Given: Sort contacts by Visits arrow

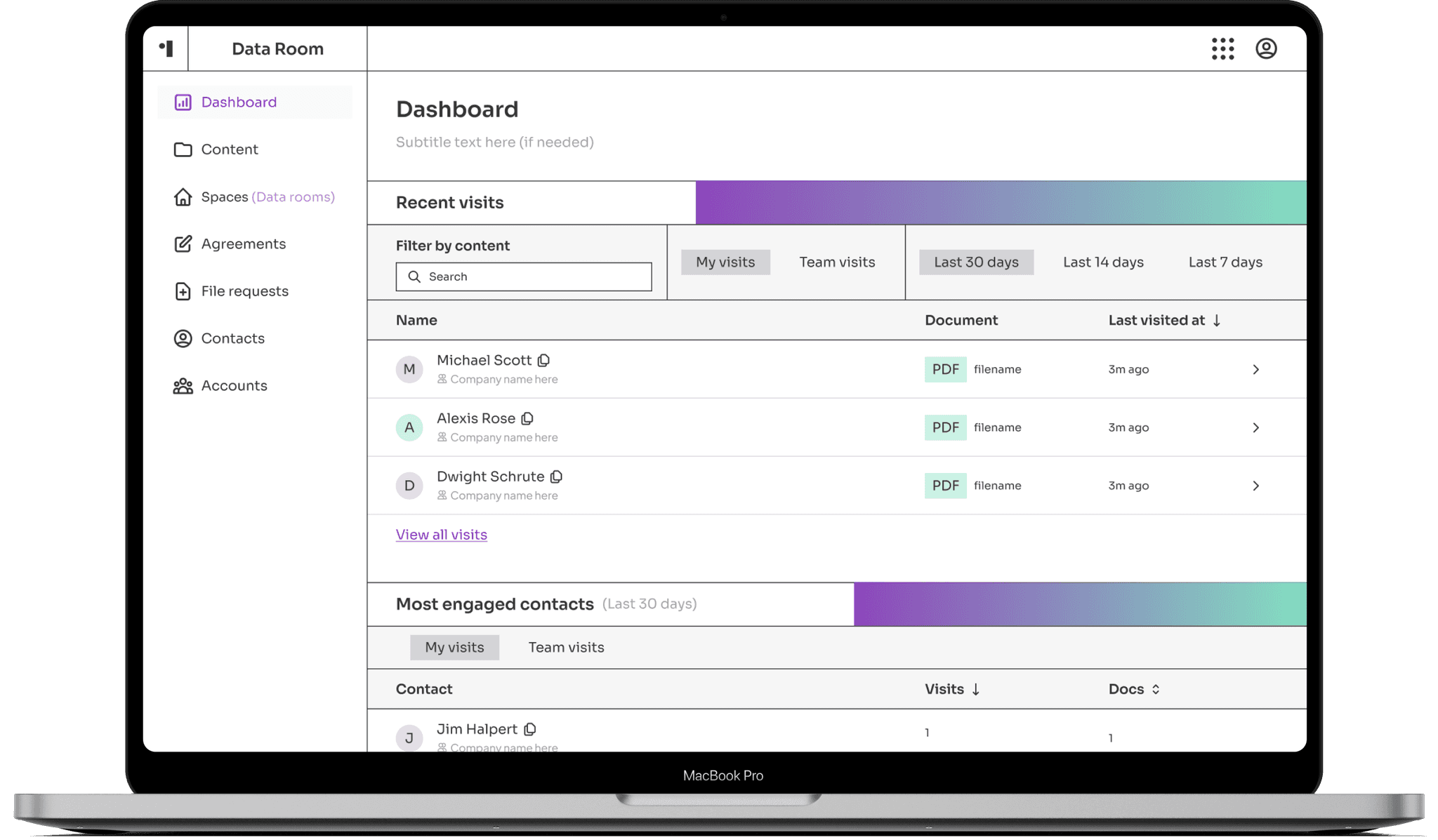Looking at the screenshot, I should click(976, 689).
